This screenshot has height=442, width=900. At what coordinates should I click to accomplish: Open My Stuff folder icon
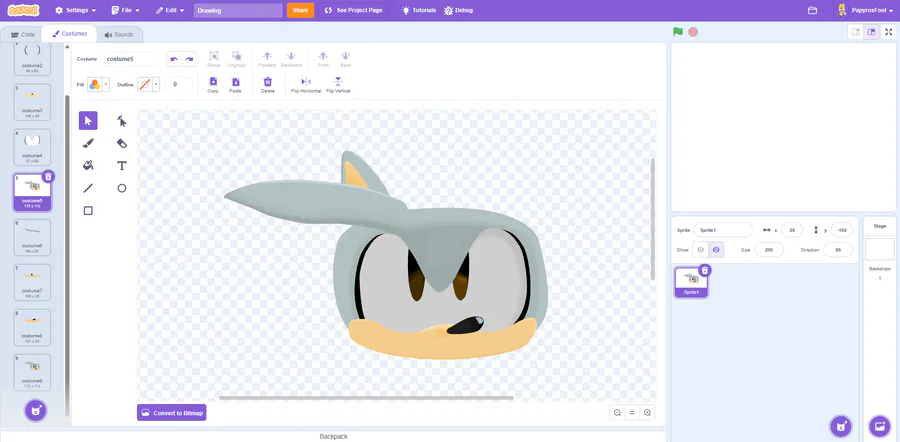pyautogui.click(x=812, y=10)
